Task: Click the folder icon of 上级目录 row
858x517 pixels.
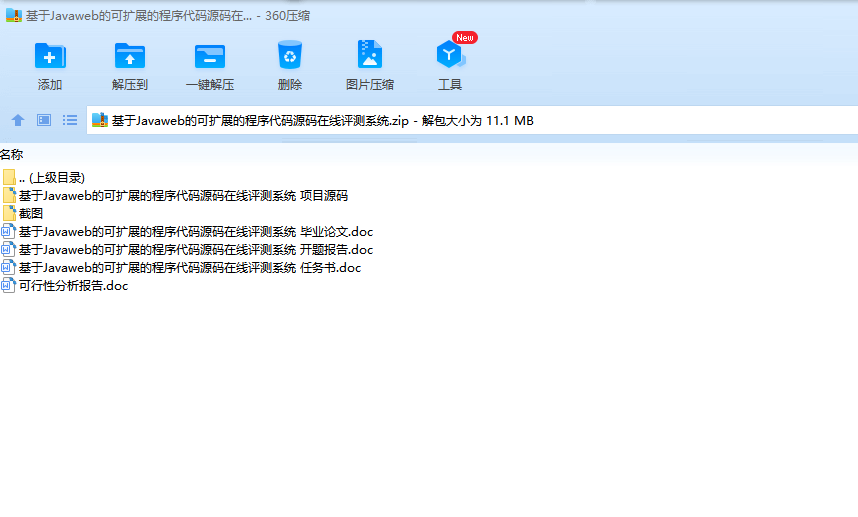Action: click(9, 177)
